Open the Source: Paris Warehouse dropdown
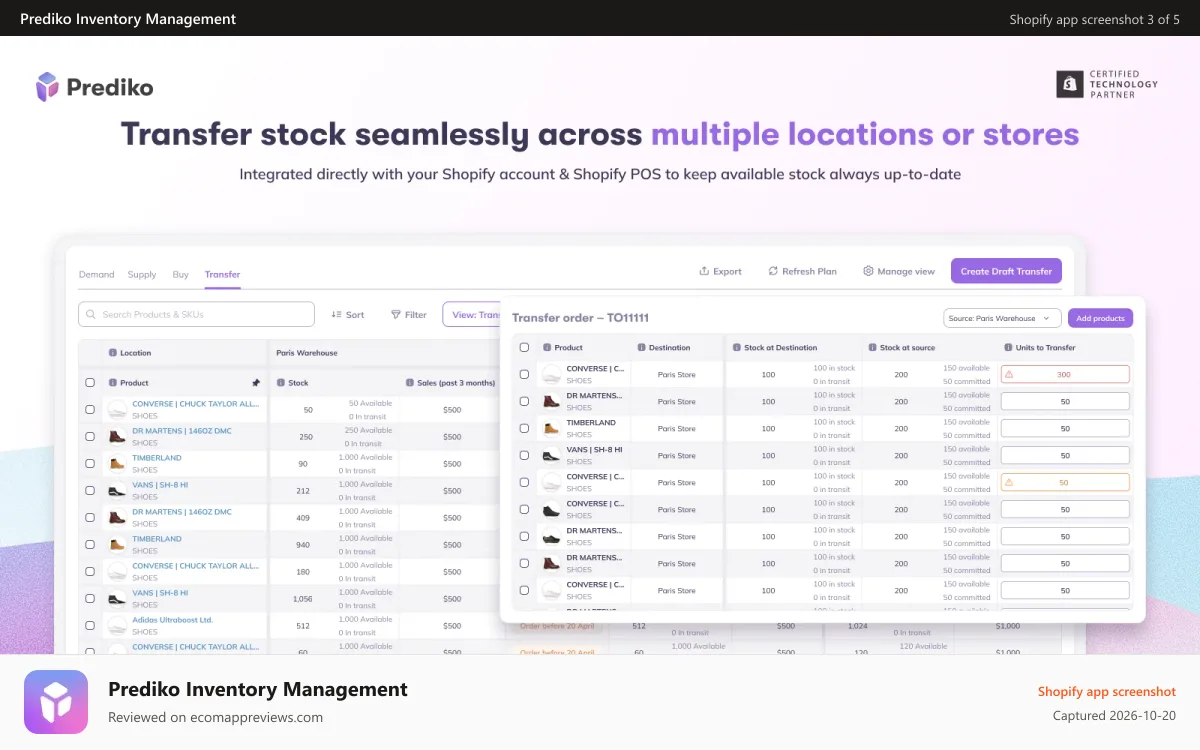 click(x=1002, y=318)
